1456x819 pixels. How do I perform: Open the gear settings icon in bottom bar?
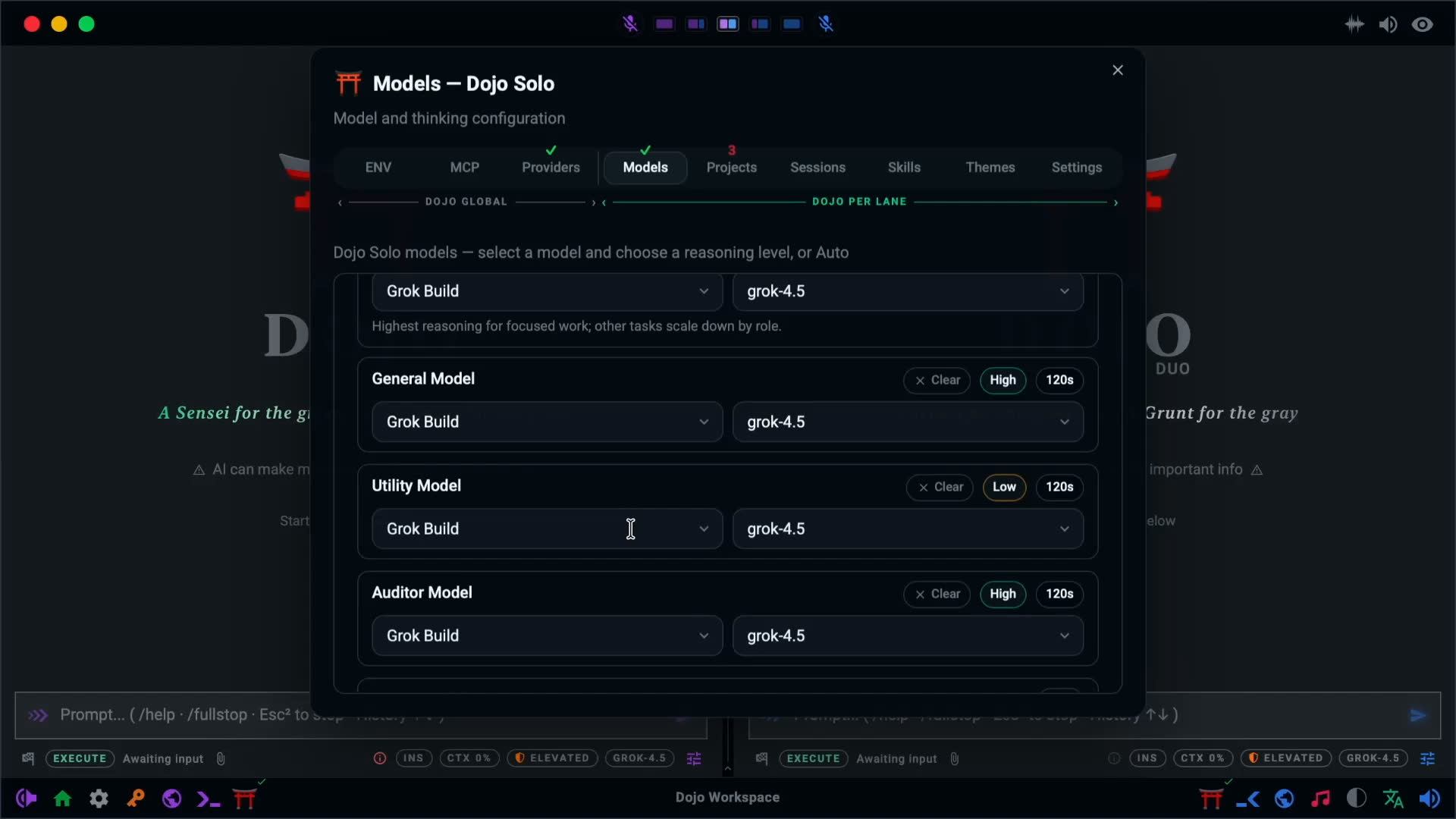pos(99,799)
